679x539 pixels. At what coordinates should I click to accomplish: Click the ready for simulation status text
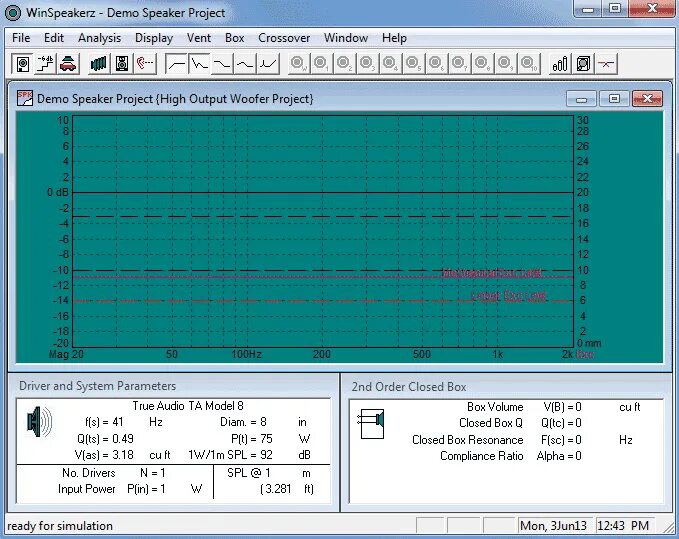[x=60, y=526]
